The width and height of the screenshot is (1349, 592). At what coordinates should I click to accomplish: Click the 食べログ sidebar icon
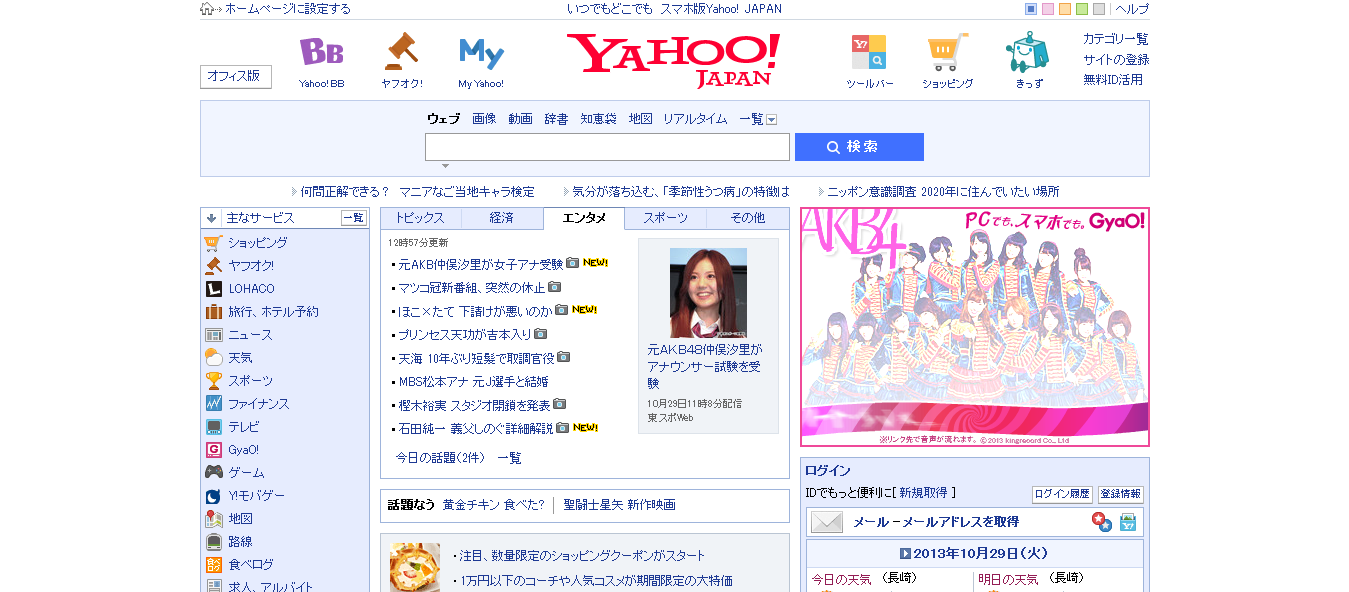point(213,565)
